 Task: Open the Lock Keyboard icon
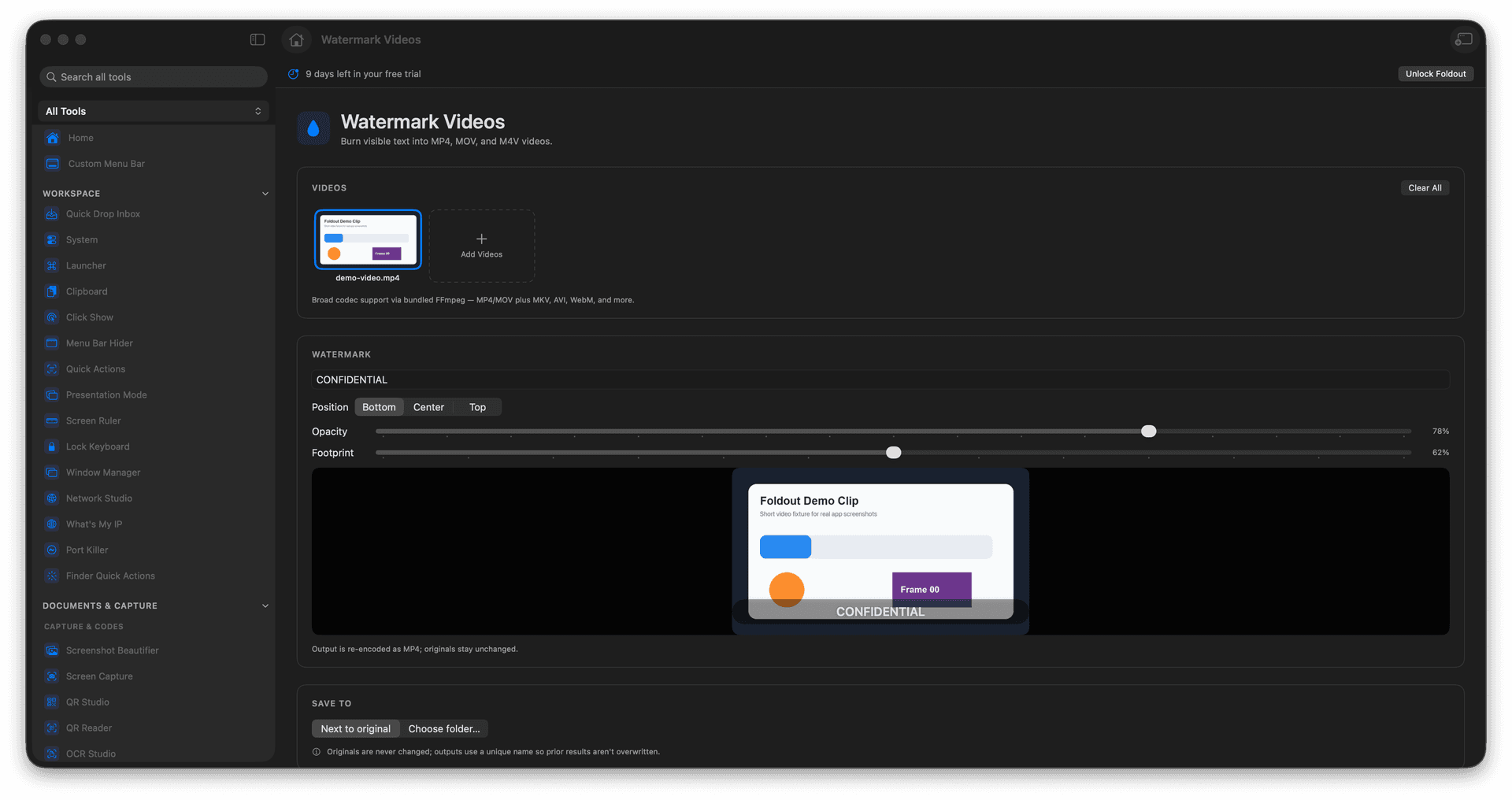[52, 446]
